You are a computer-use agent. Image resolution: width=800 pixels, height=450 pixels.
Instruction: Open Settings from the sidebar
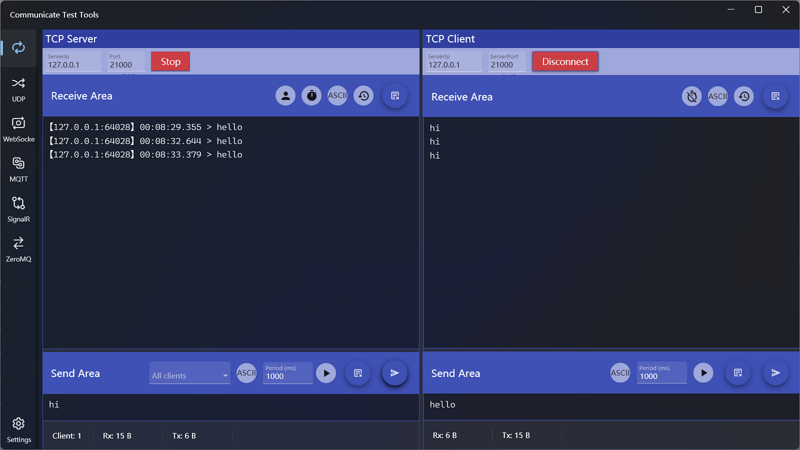18,429
